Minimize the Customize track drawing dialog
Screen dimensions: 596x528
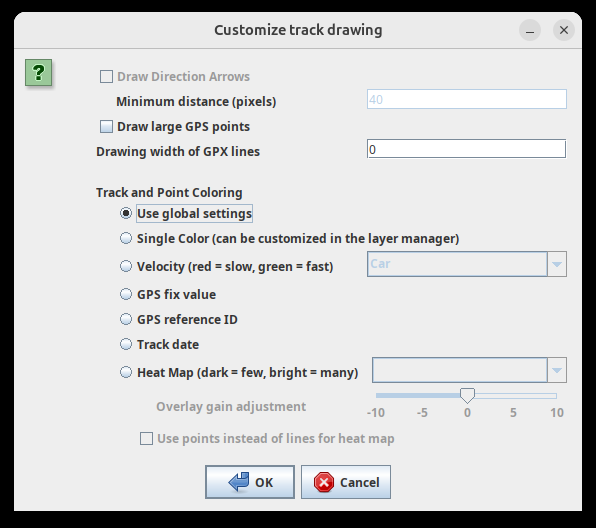coord(530,30)
